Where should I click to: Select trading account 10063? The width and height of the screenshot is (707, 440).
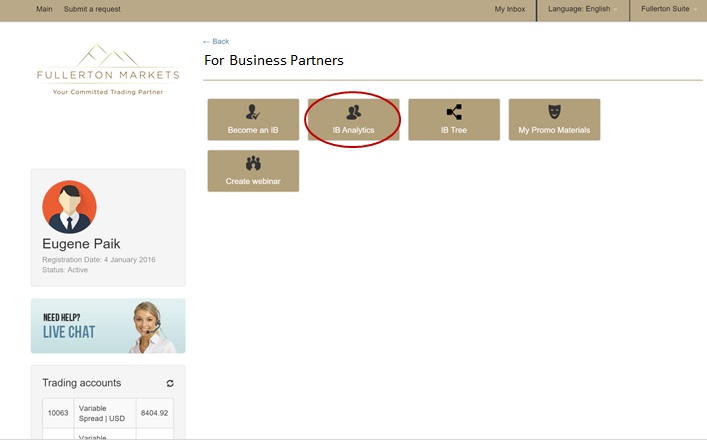pos(58,413)
